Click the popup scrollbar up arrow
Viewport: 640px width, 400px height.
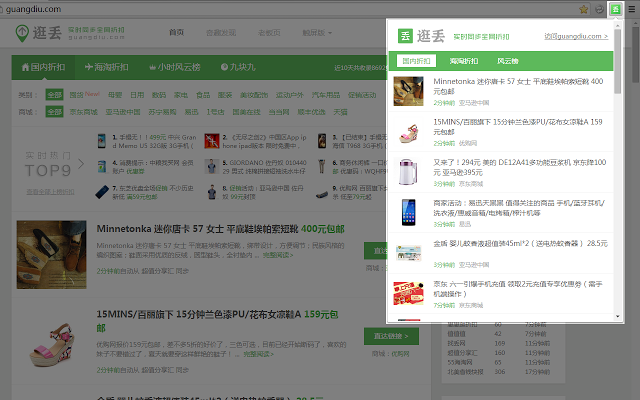(618, 26)
